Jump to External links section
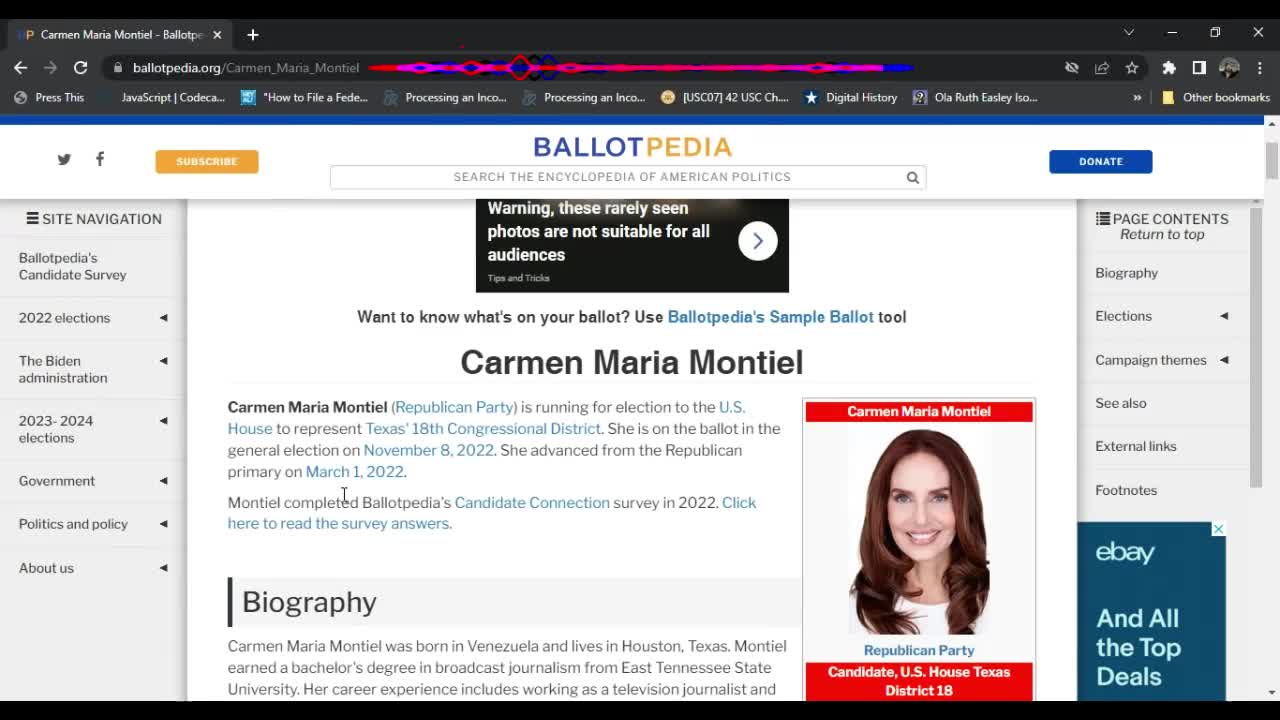Image resolution: width=1280 pixels, height=720 pixels. point(1136,446)
